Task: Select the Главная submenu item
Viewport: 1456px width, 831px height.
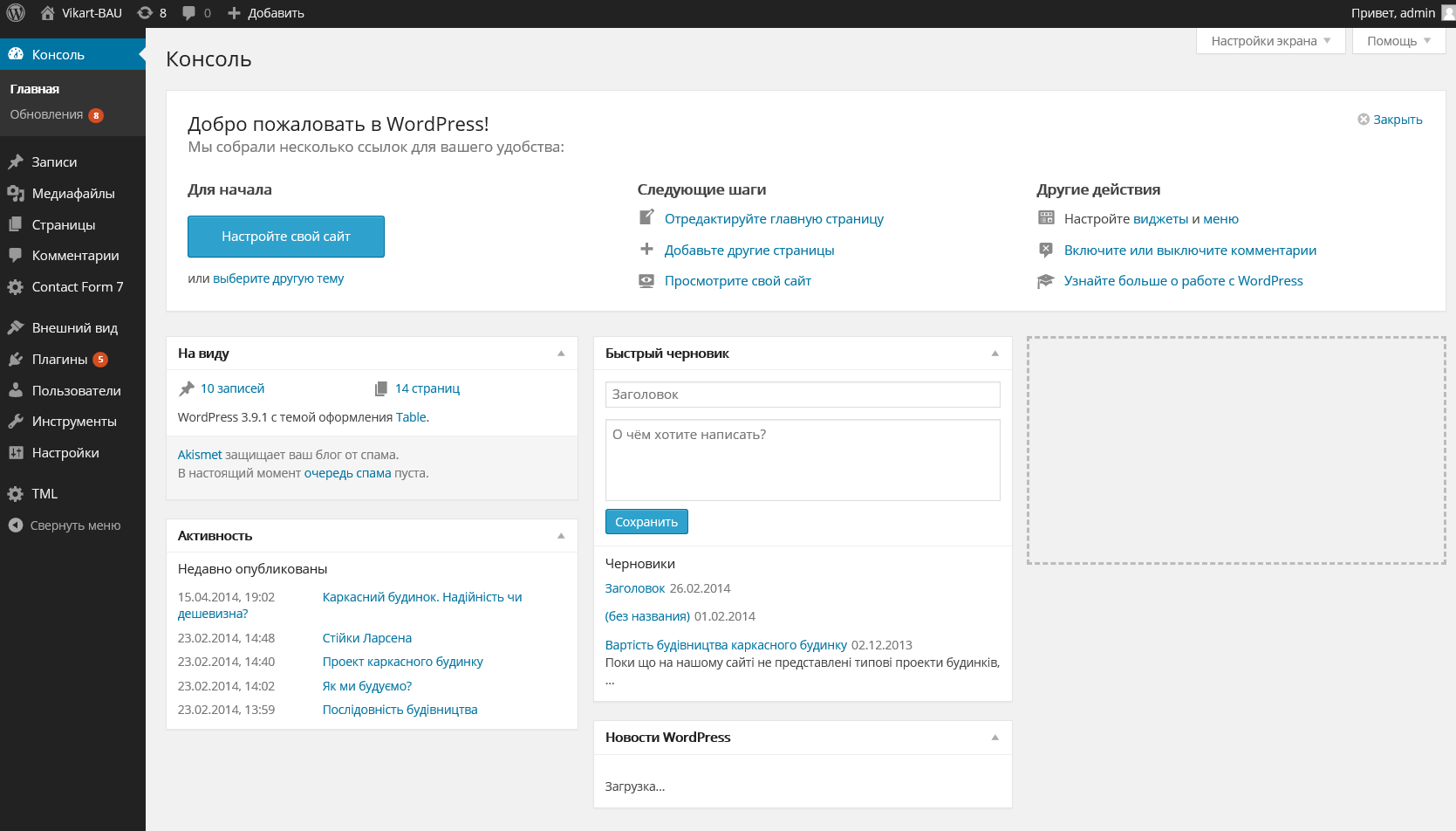Action: [x=35, y=89]
